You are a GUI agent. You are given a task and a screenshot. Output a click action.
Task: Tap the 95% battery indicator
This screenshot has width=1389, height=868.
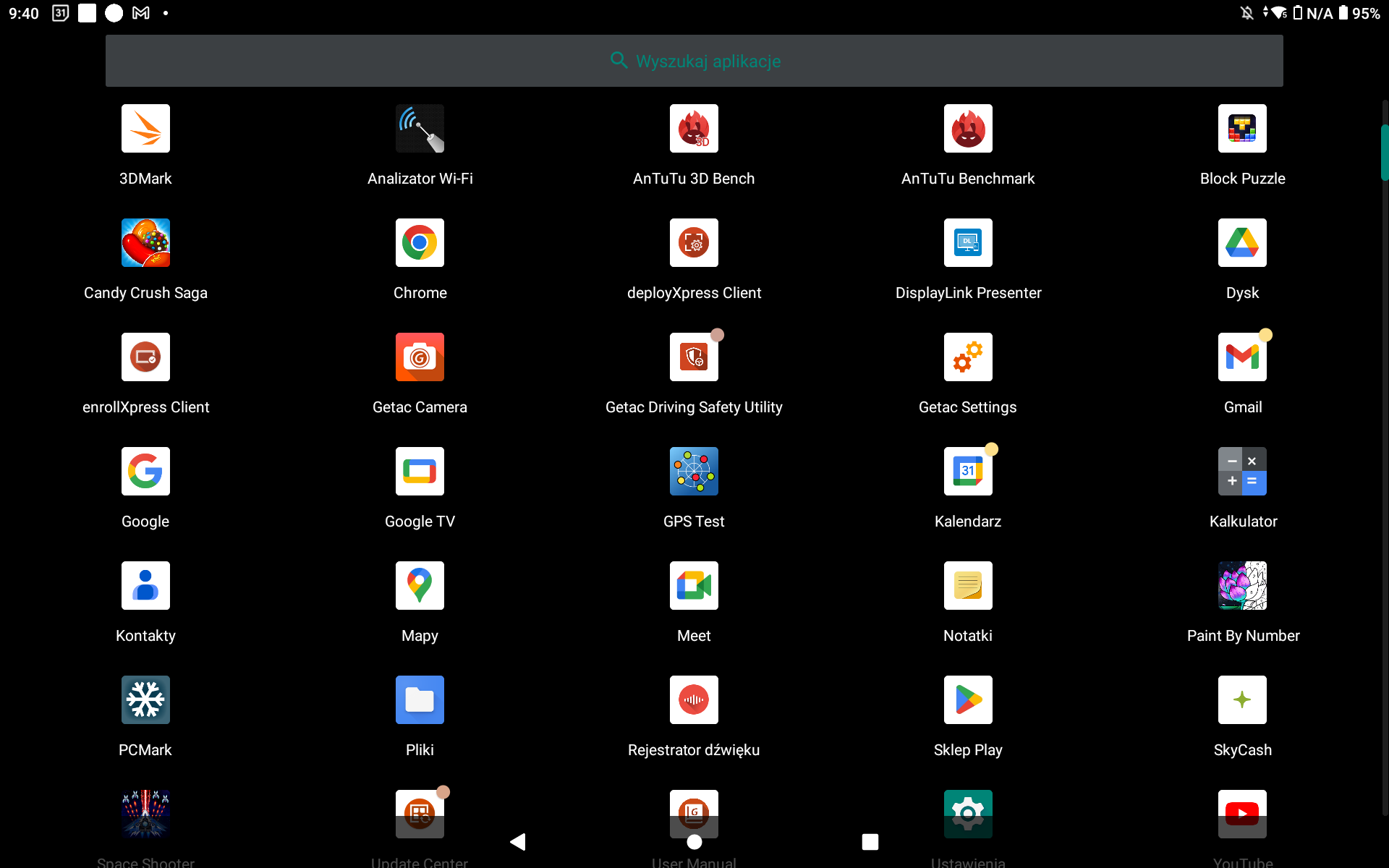[x=1359, y=13]
